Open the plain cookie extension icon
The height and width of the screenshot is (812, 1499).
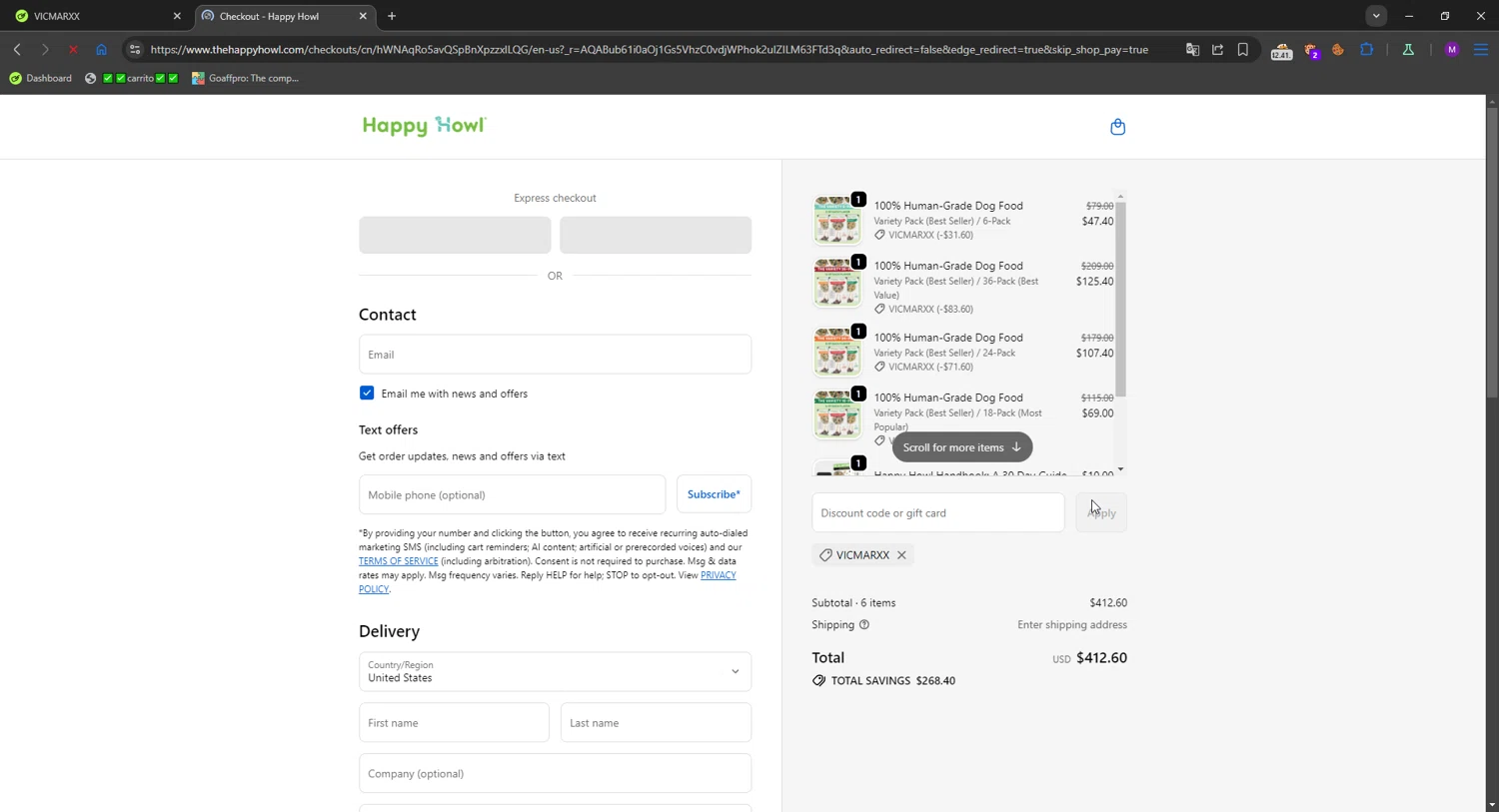pos(1338,49)
